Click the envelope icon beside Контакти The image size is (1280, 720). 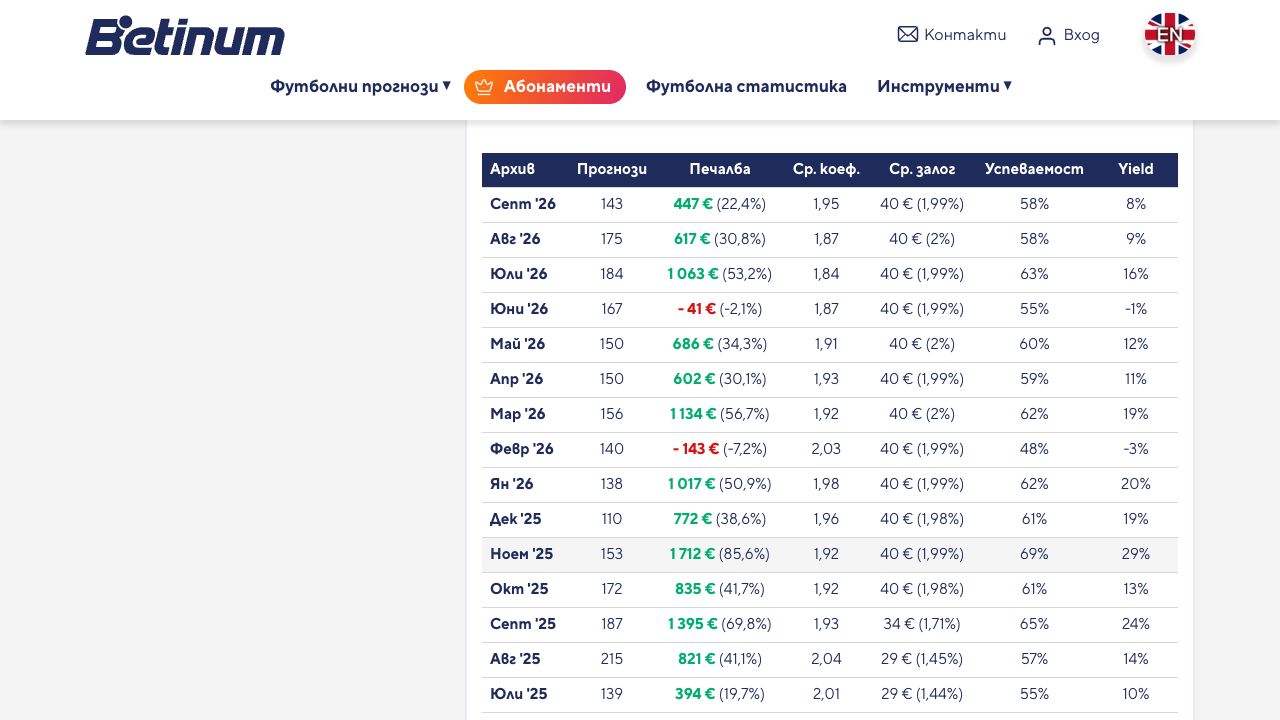point(908,35)
